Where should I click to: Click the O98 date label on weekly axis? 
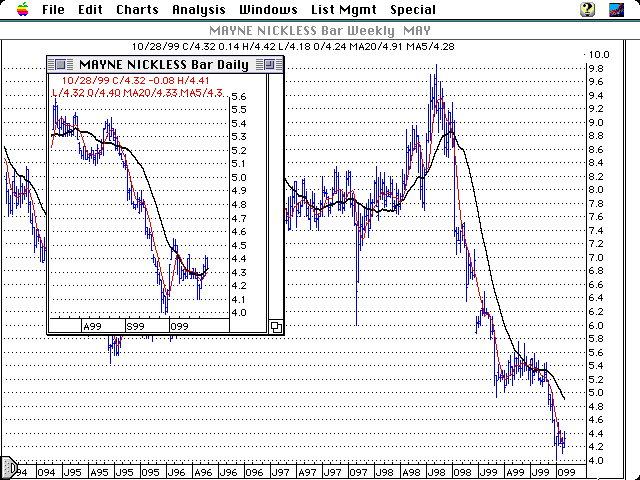[x=462, y=473]
